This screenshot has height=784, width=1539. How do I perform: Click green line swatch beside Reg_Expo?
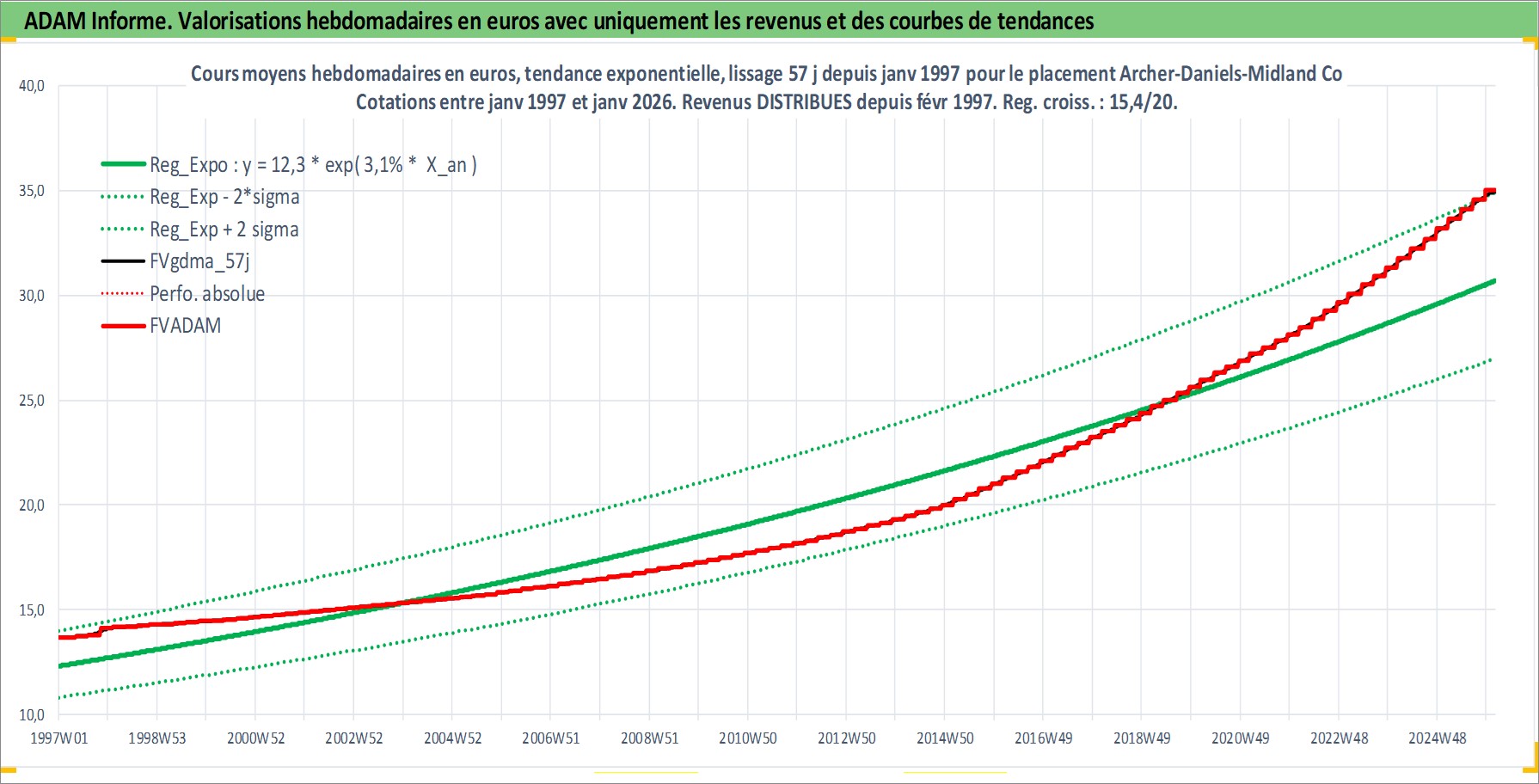point(123,164)
